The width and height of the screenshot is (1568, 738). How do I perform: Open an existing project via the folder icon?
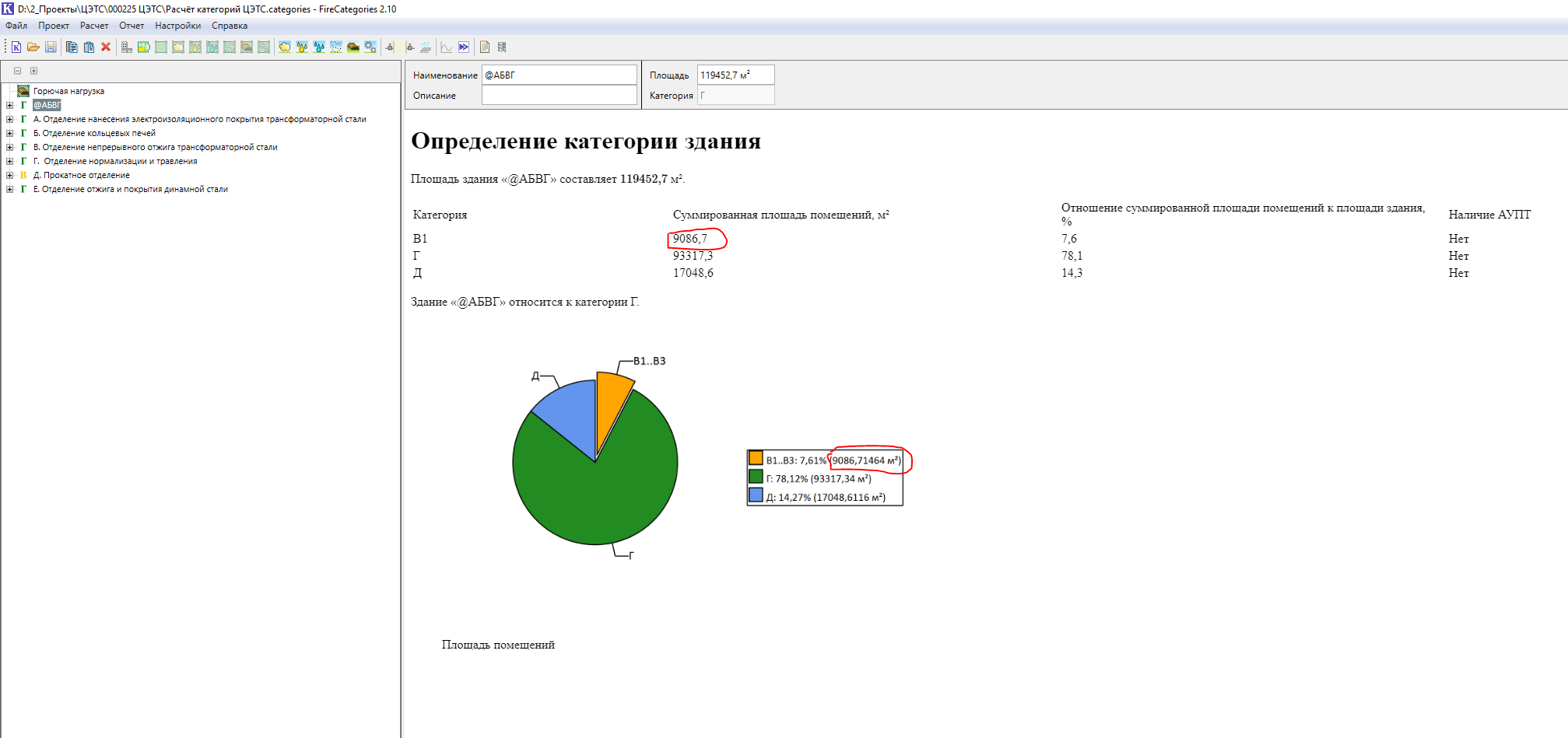[x=34, y=47]
